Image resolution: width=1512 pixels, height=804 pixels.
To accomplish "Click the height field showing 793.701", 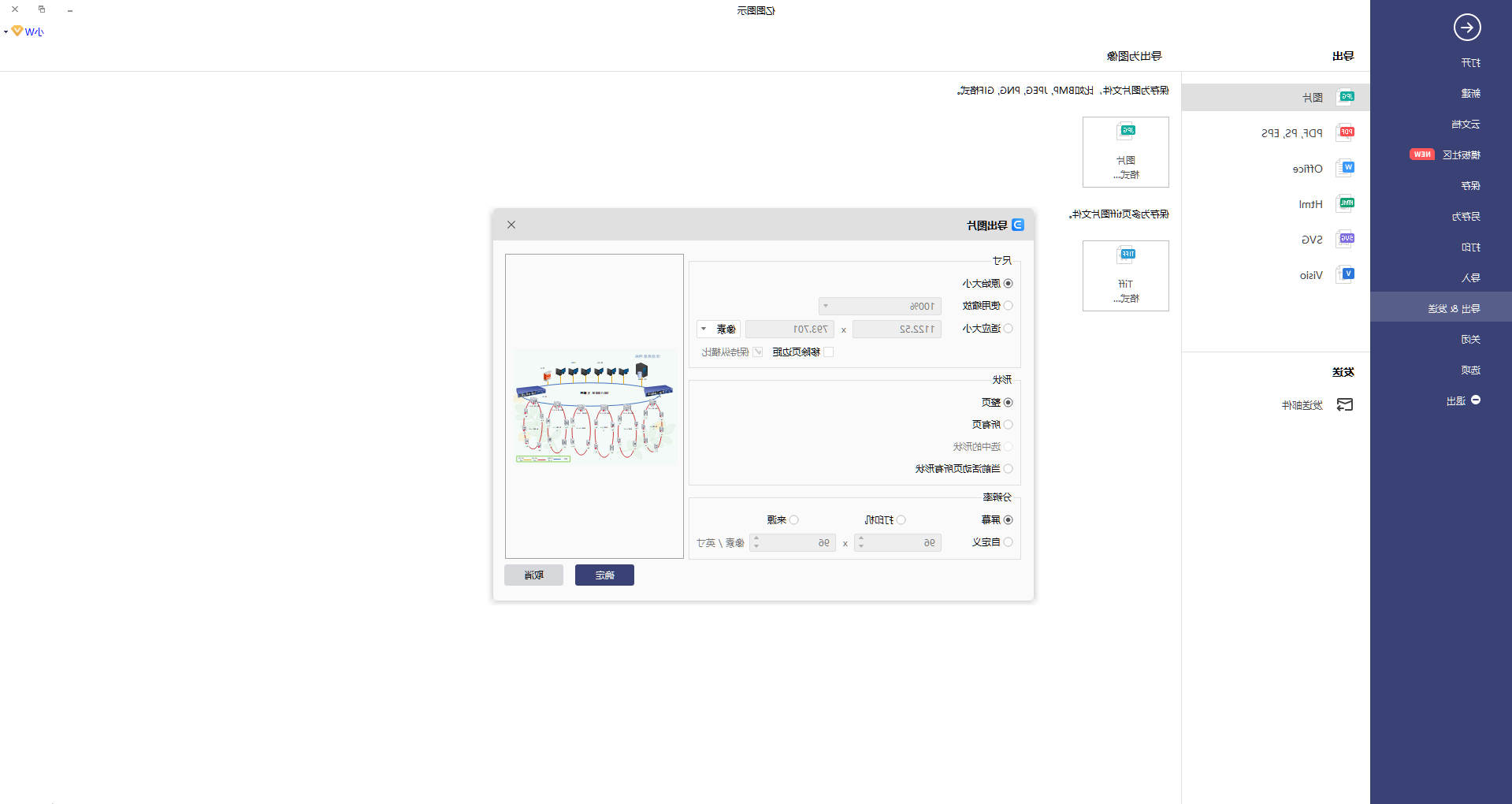I will coord(789,329).
